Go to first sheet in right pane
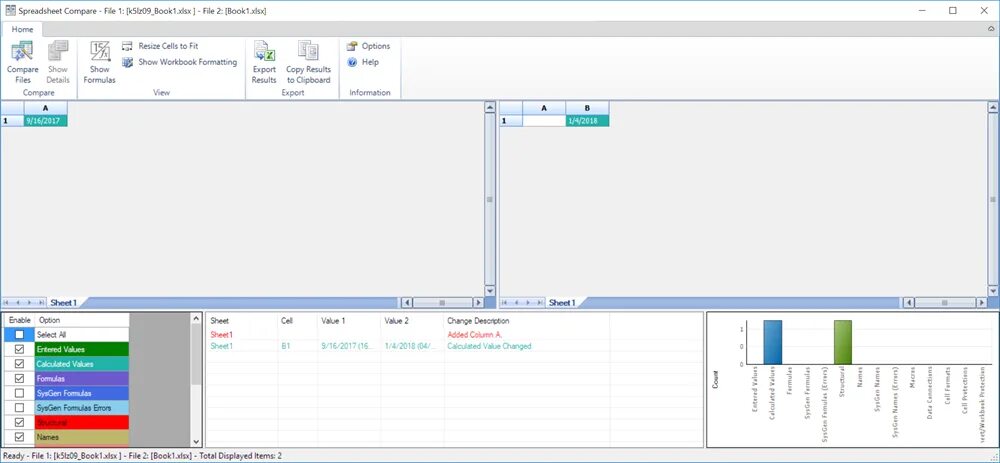The width and height of the screenshot is (1000, 463). [x=506, y=303]
